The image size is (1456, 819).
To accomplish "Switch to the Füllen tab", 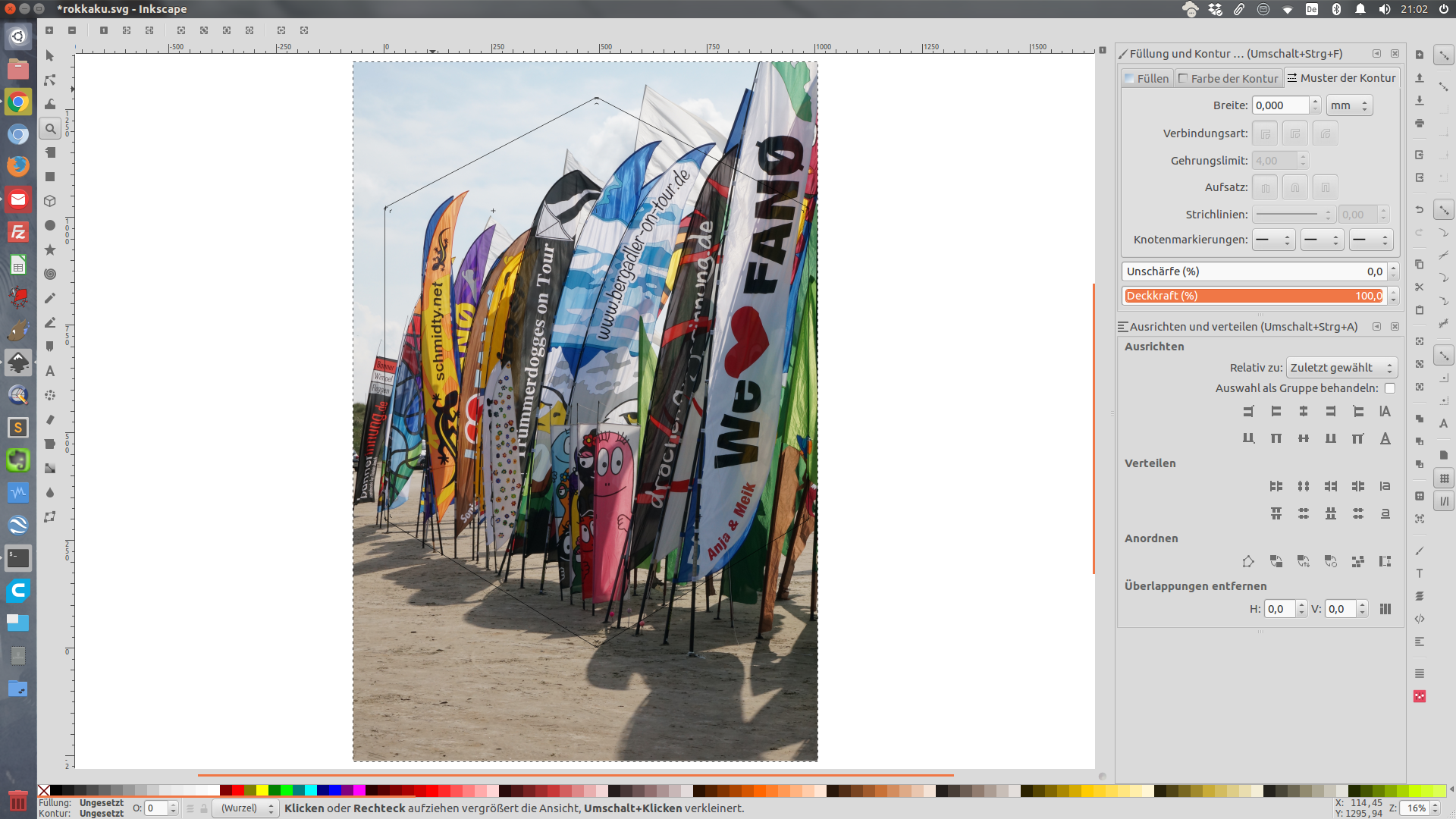I will pyautogui.click(x=1147, y=78).
